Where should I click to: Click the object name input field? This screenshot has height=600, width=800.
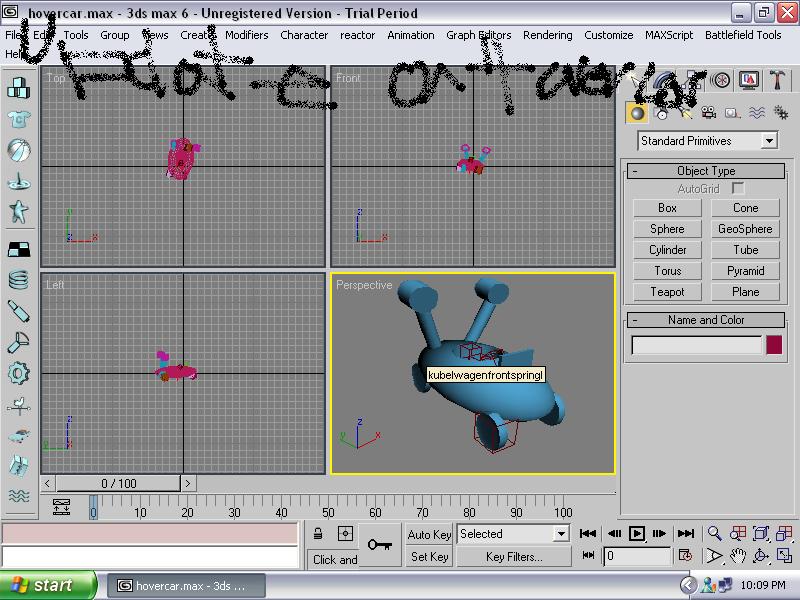[696, 345]
